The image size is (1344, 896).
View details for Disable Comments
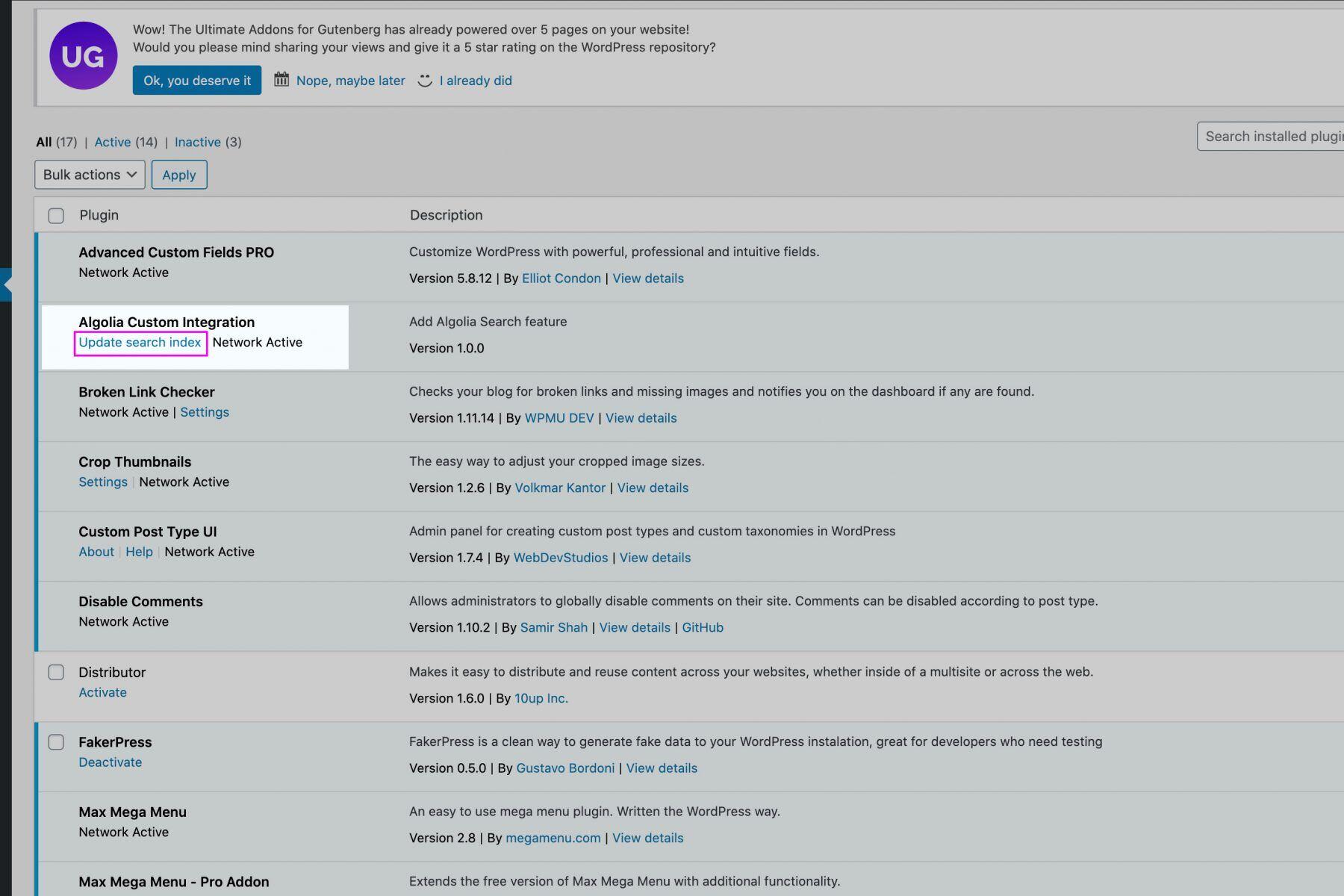[635, 628]
